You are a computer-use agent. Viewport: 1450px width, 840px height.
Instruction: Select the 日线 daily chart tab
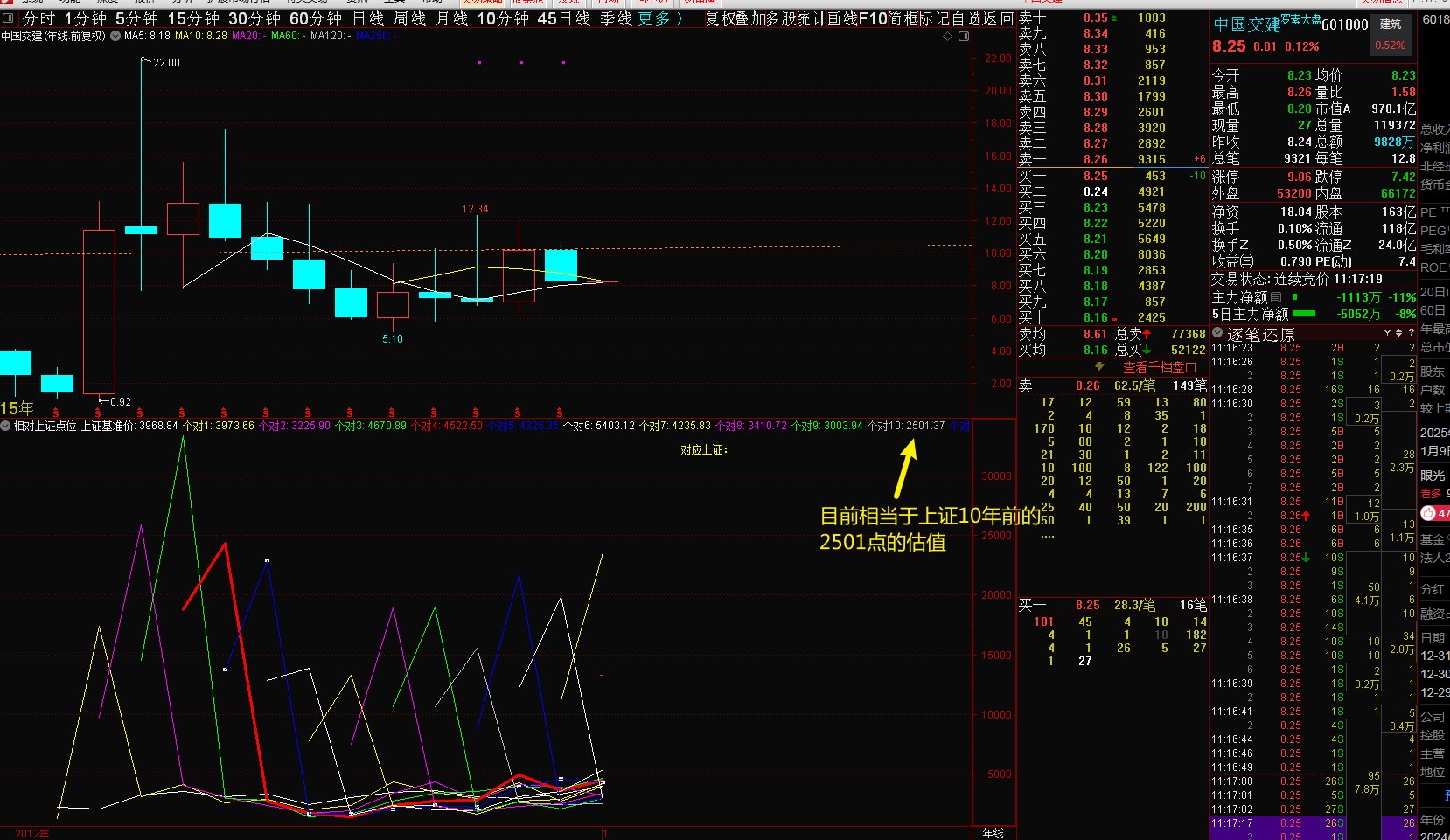[x=368, y=18]
